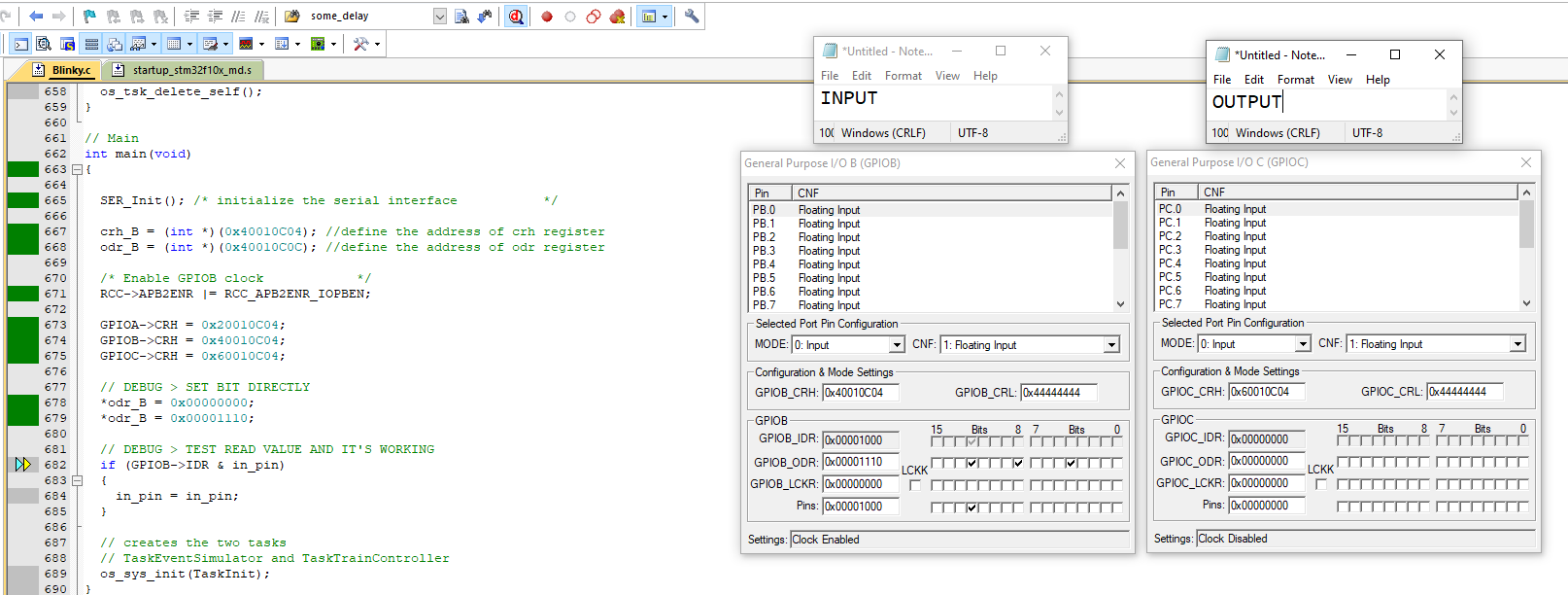Check the GPIOC LCKK checkbox

pos(1321,484)
